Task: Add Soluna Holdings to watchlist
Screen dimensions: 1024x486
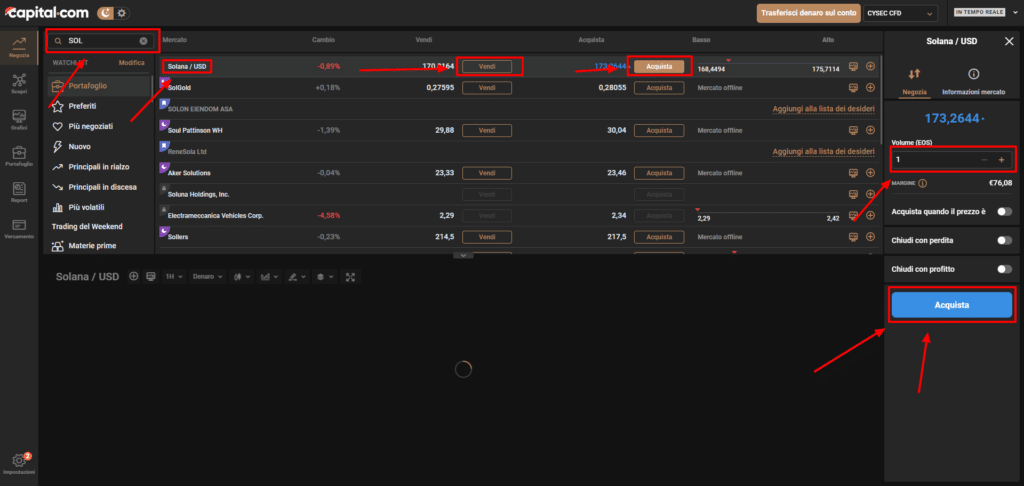Action: pos(870,194)
